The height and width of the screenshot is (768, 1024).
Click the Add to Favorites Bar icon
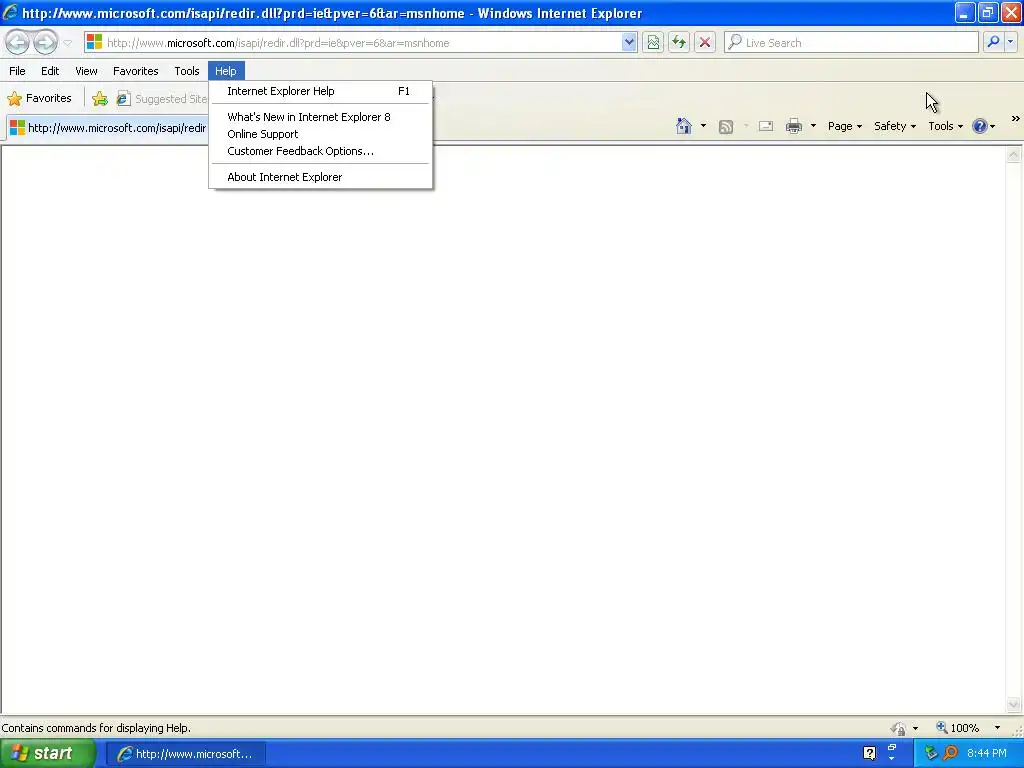click(100, 99)
